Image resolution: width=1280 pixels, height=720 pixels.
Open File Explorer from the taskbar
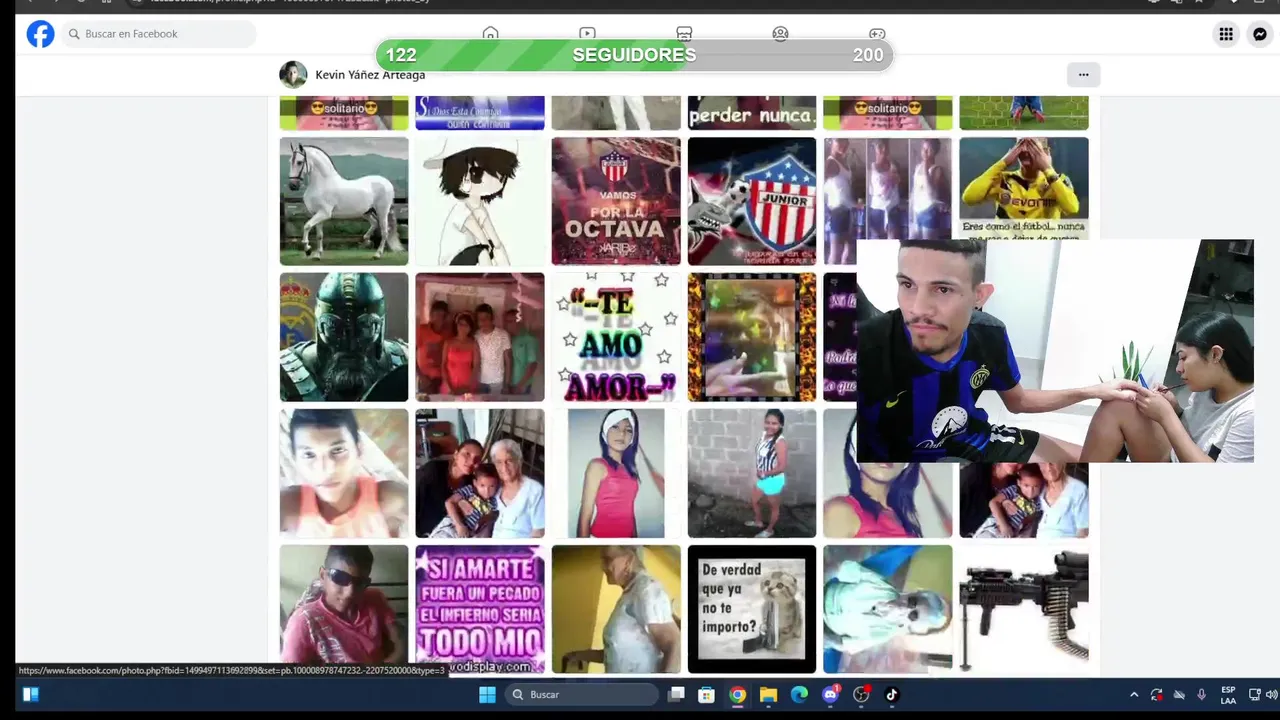768,694
